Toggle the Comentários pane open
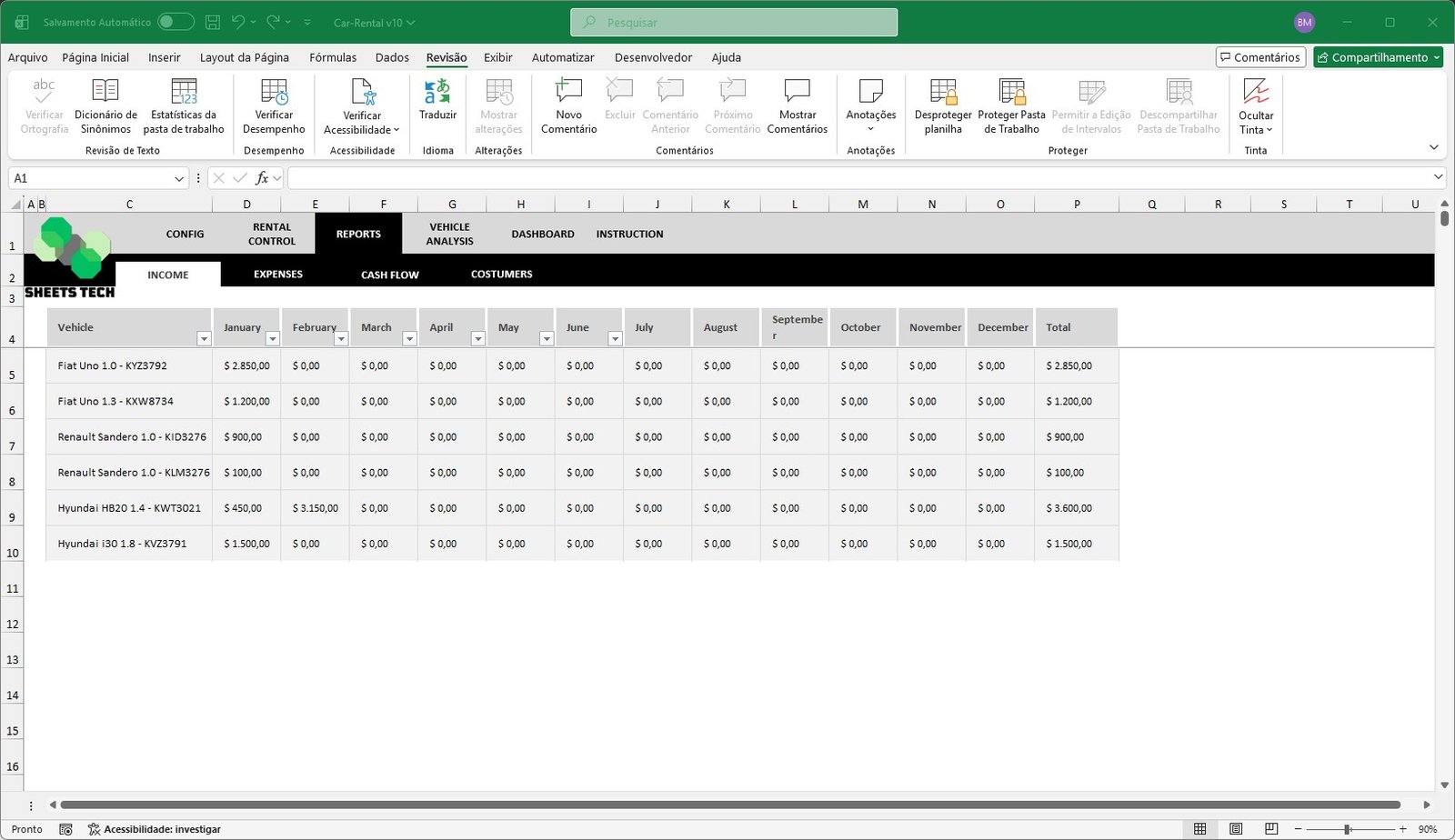 (x=1261, y=56)
